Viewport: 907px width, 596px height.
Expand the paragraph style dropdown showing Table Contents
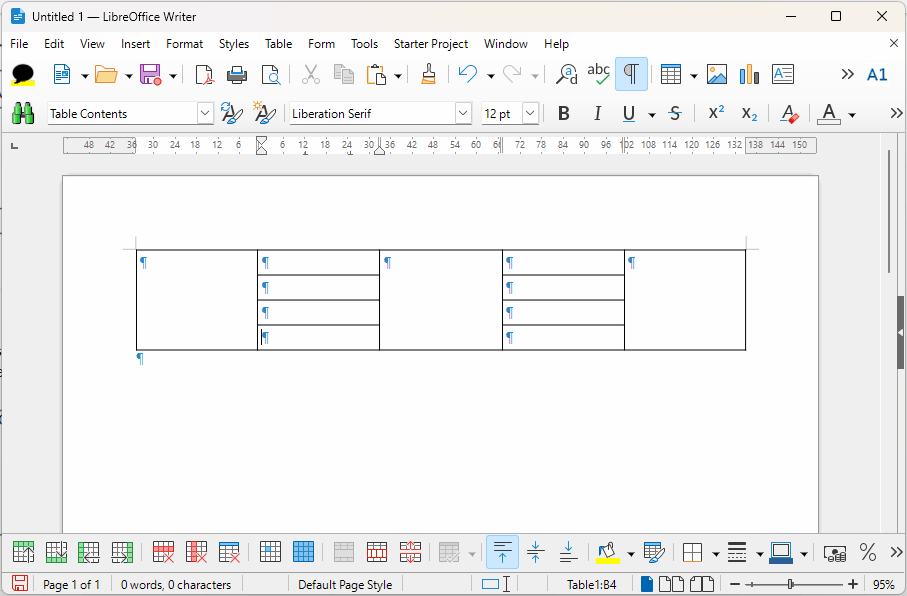tap(205, 114)
